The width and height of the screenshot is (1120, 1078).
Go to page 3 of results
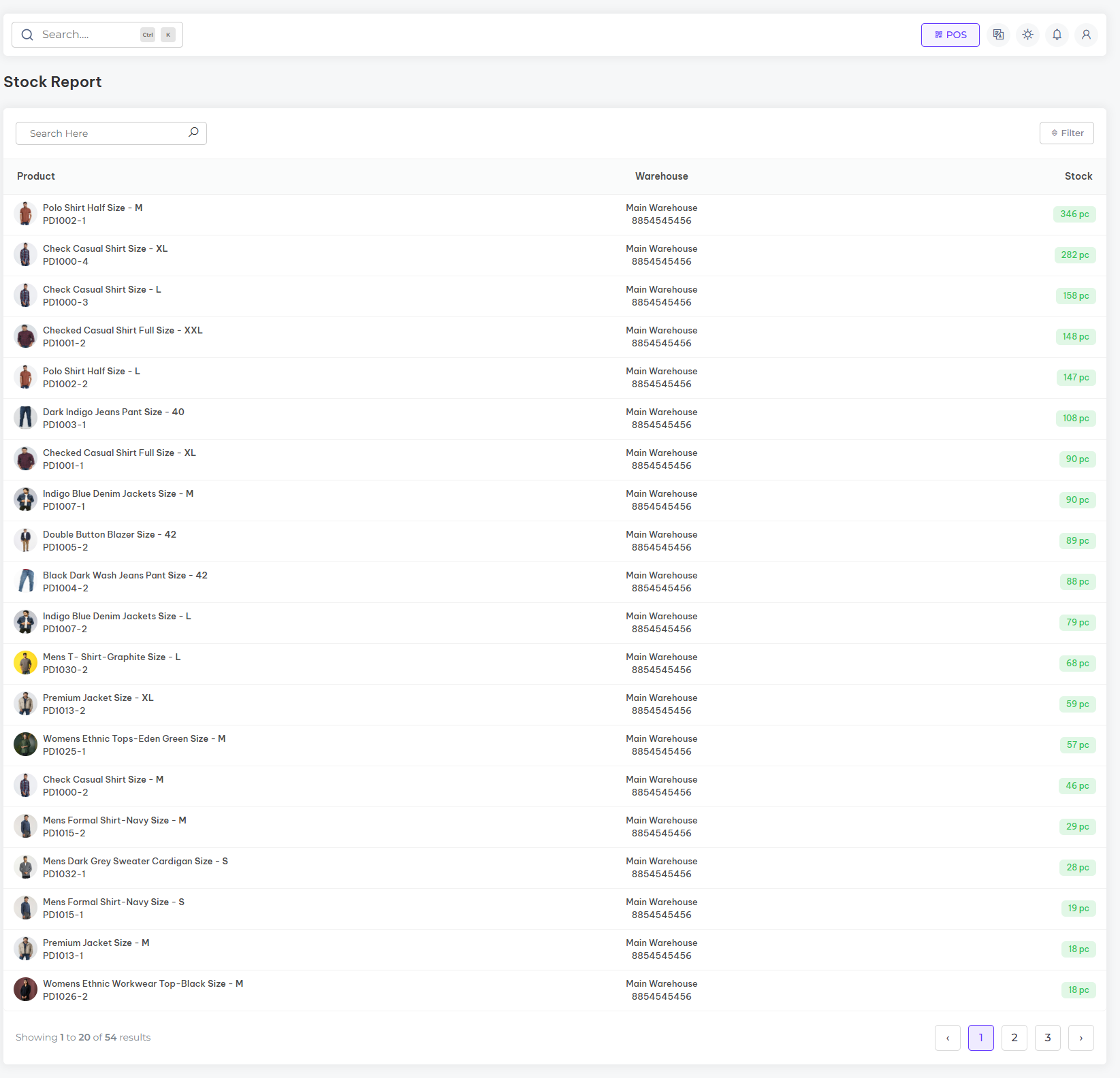(1047, 1037)
